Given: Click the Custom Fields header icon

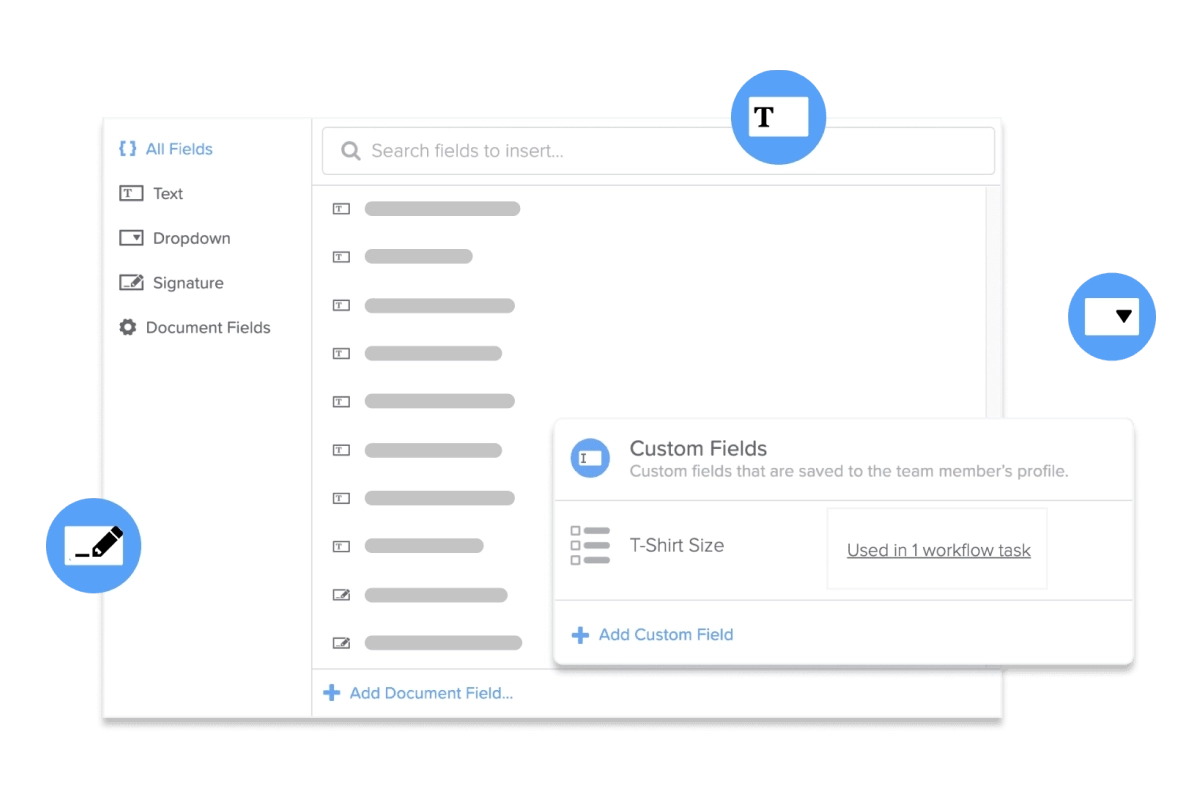Looking at the screenshot, I should 590,458.
